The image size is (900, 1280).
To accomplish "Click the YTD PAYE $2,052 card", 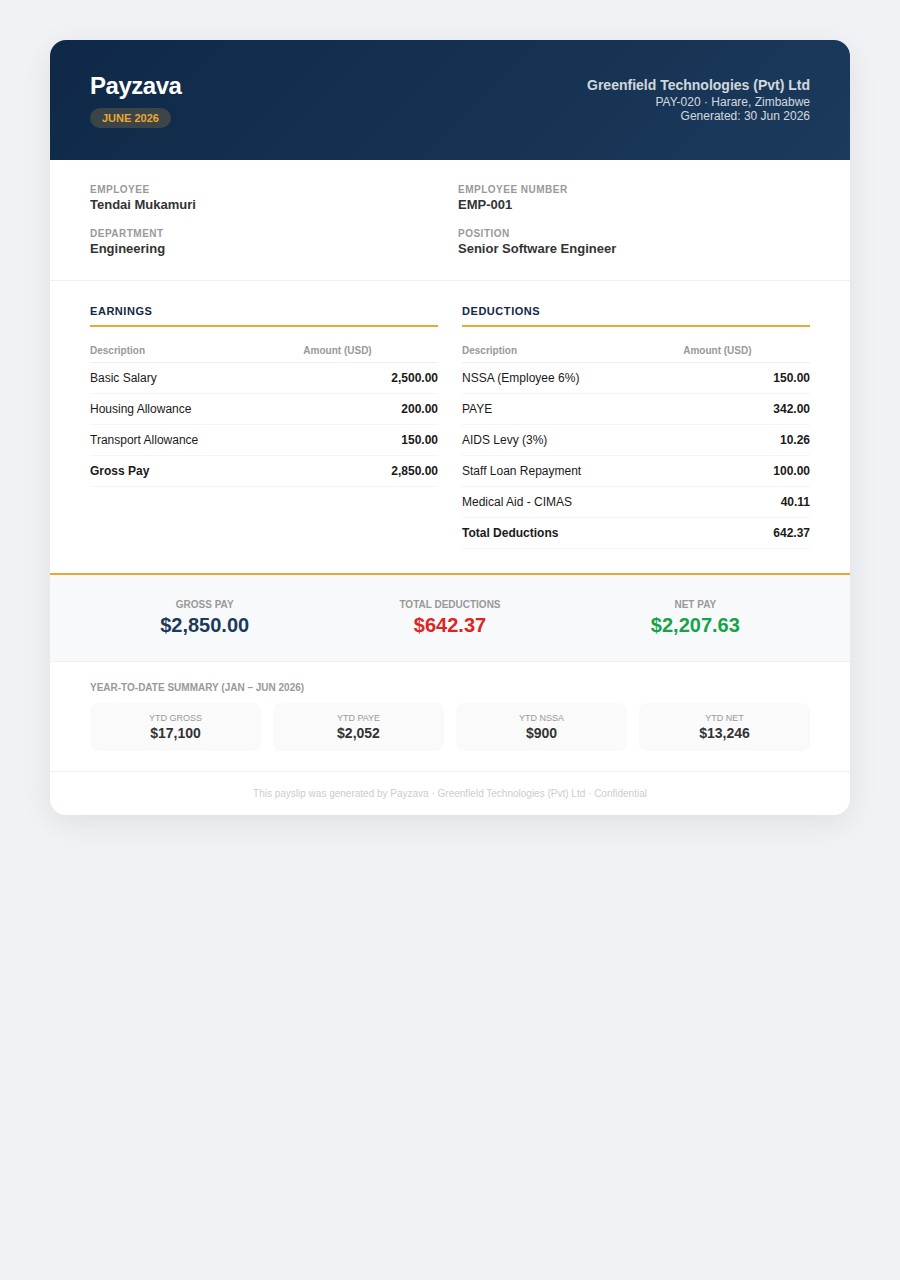I will pos(358,727).
